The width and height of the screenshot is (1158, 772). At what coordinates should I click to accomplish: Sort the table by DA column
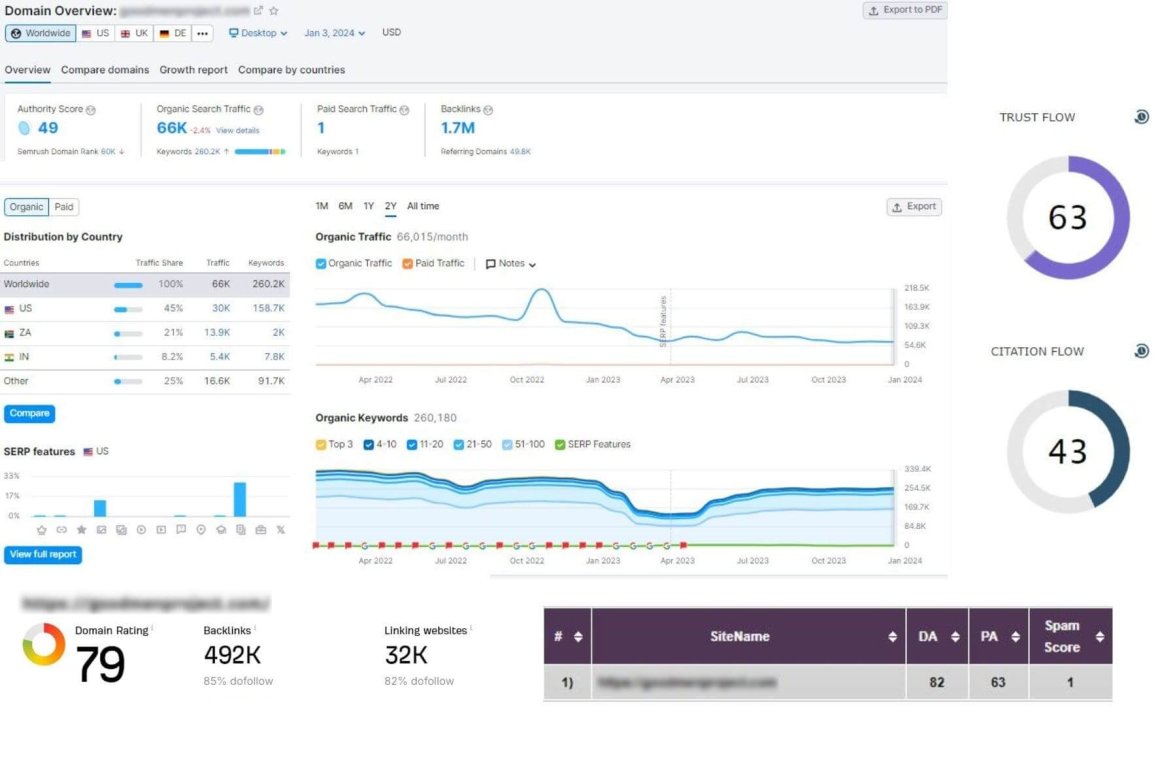pos(937,637)
